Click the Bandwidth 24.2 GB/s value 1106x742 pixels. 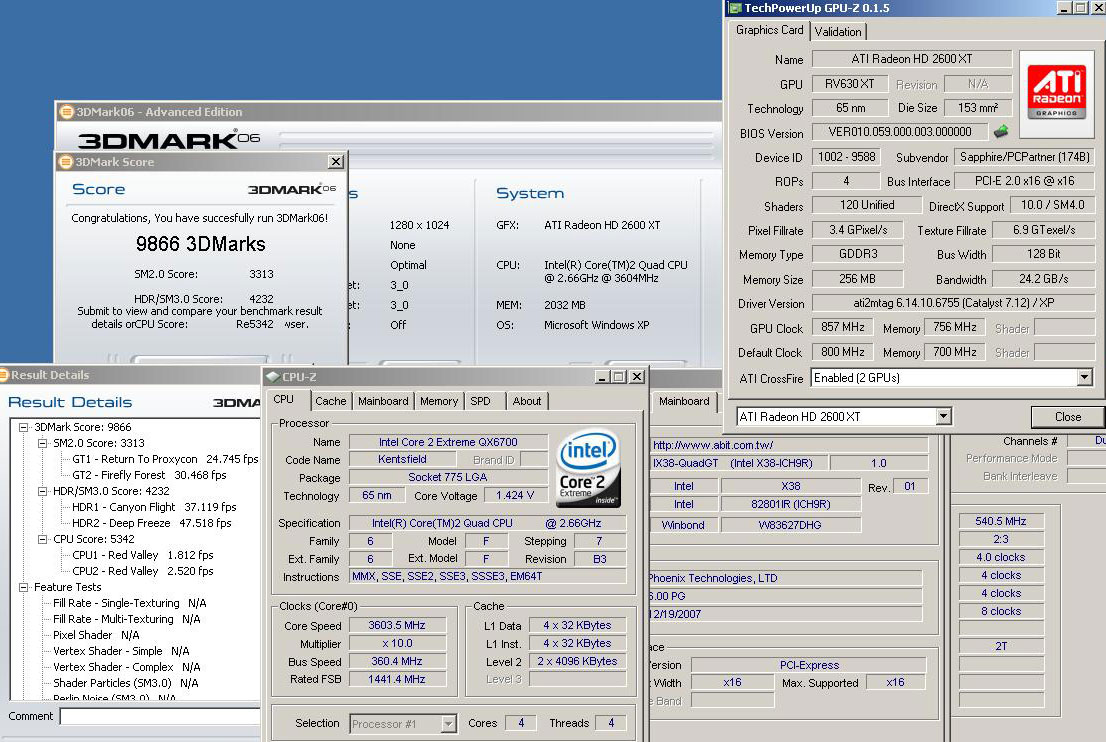[x=1044, y=279]
